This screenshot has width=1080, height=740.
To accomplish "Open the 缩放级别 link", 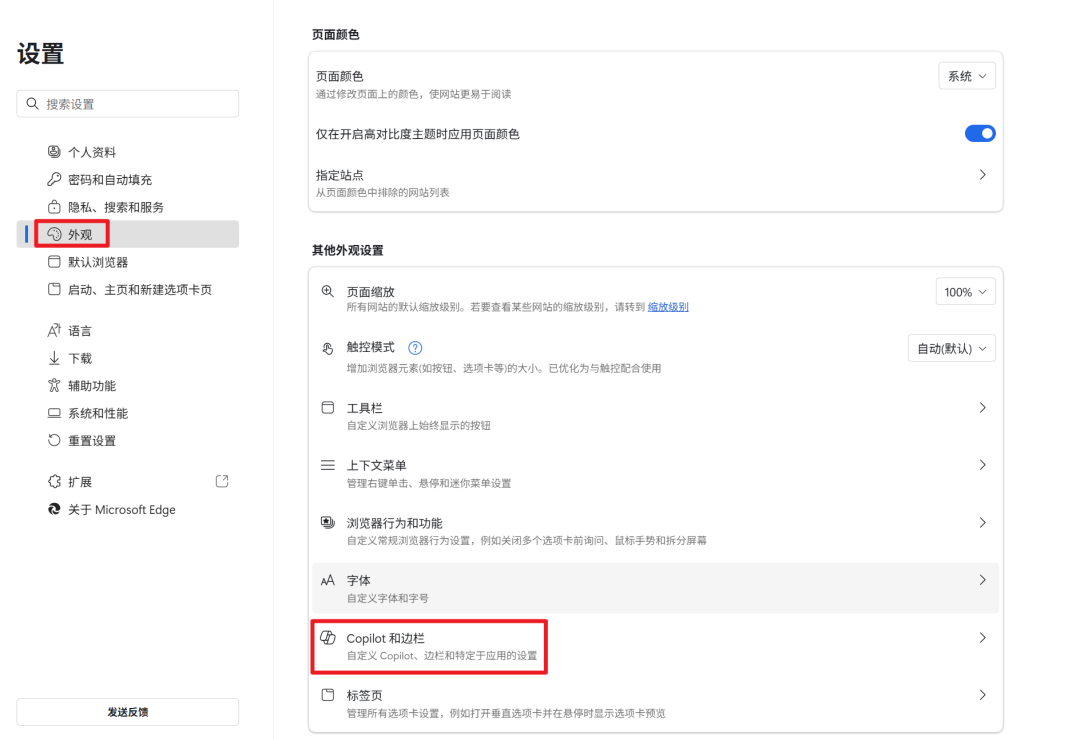I will (x=667, y=307).
